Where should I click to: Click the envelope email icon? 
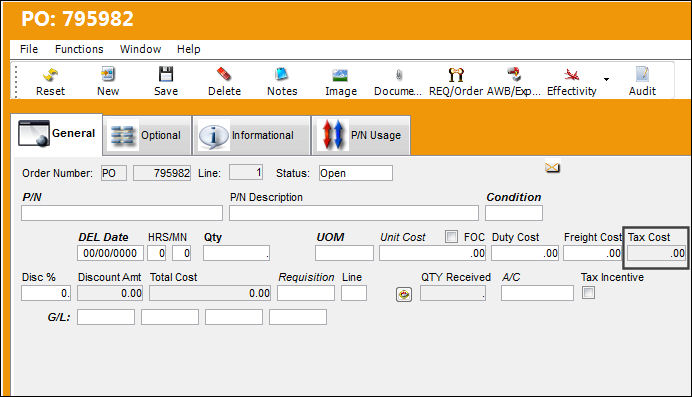pyautogui.click(x=552, y=167)
